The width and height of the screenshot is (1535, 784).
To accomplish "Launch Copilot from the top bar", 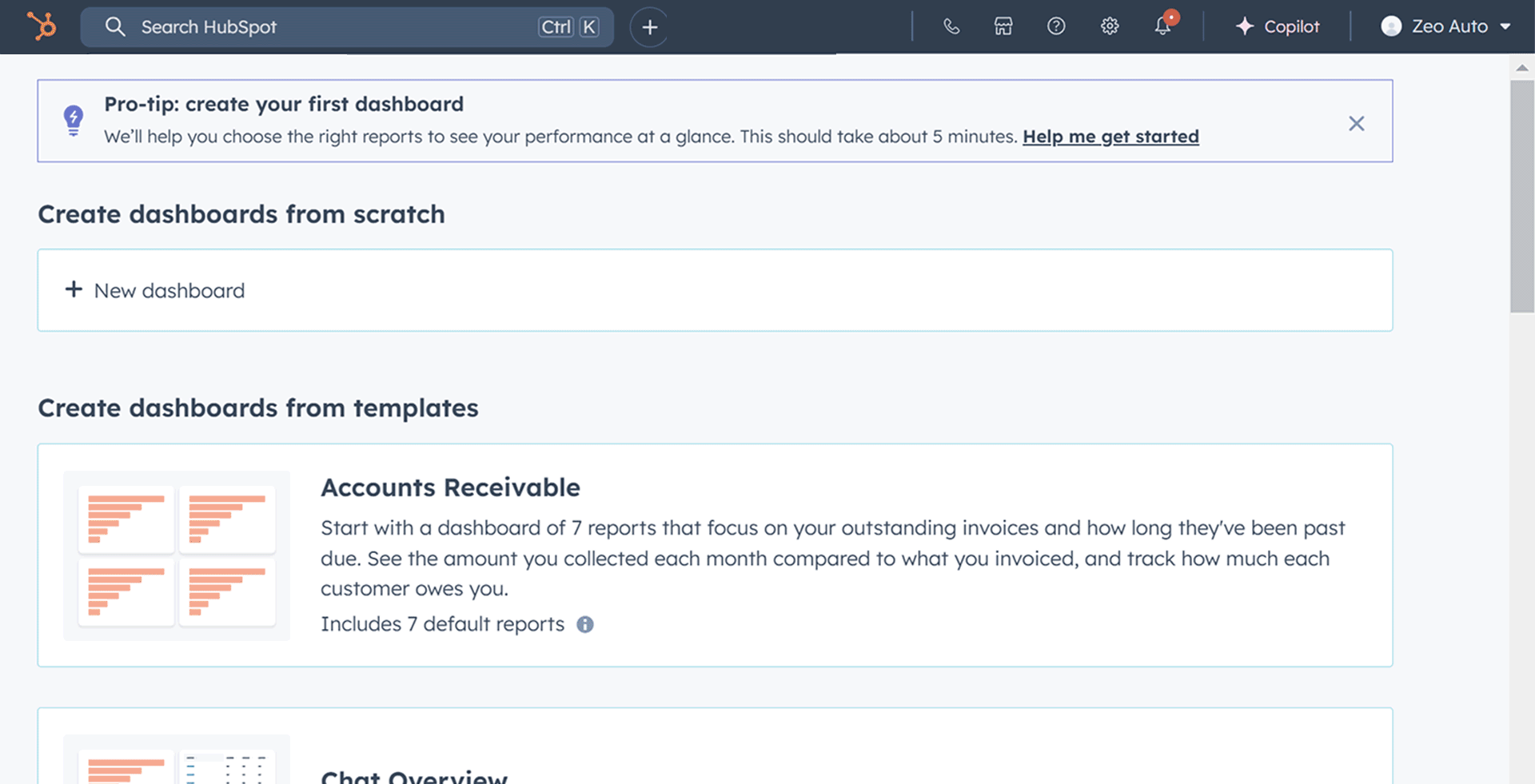I will [x=1278, y=26].
